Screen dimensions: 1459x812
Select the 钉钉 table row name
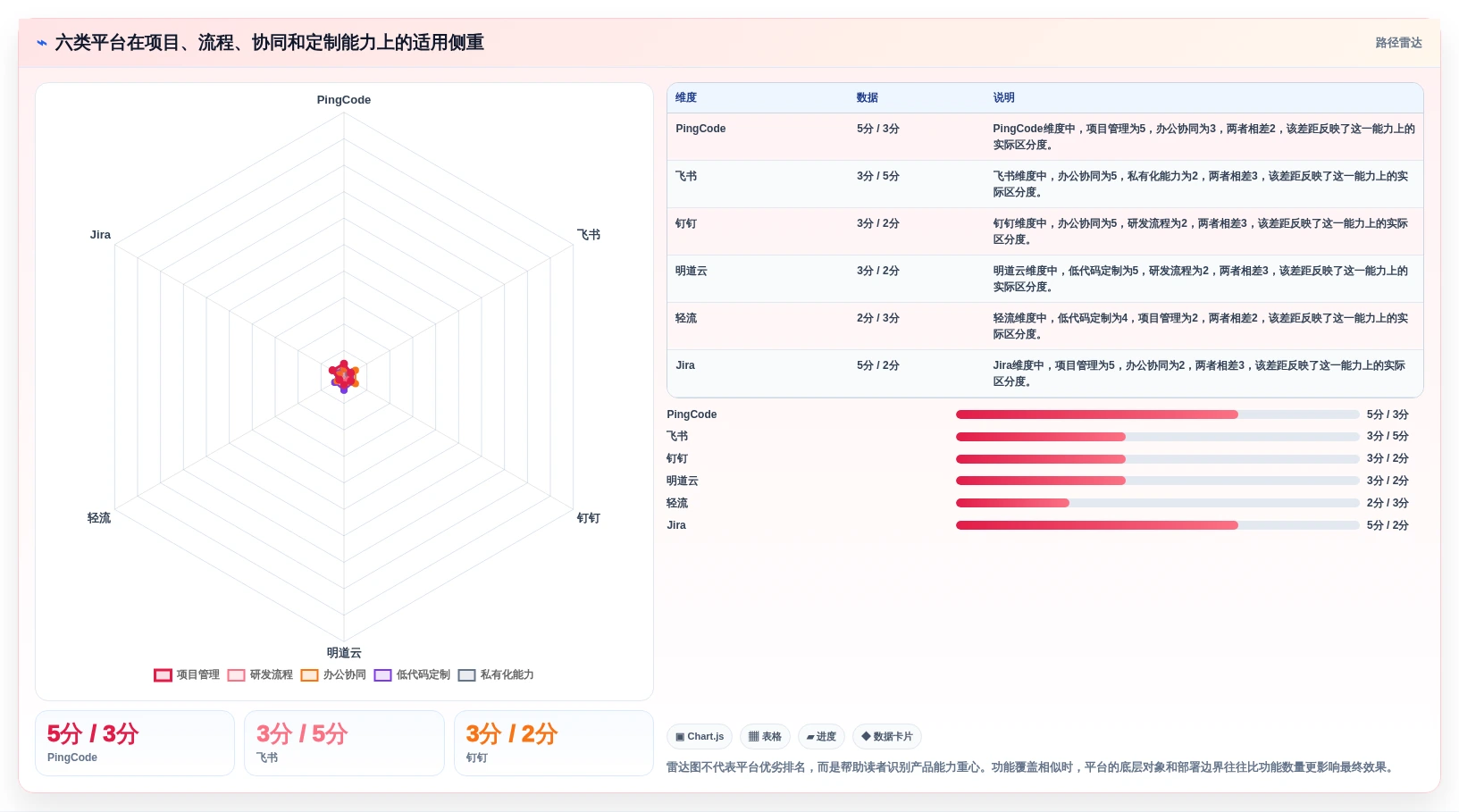point(686,223)
